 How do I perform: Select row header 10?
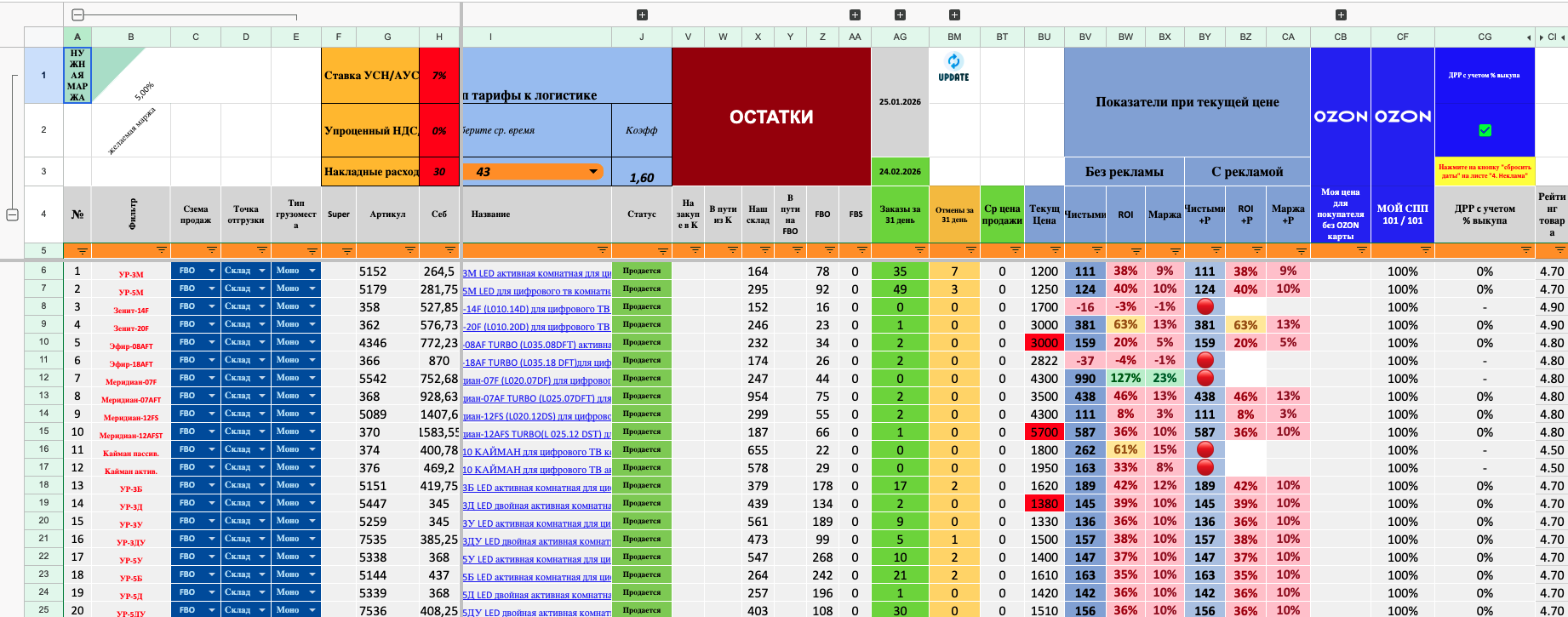(43, 342)
